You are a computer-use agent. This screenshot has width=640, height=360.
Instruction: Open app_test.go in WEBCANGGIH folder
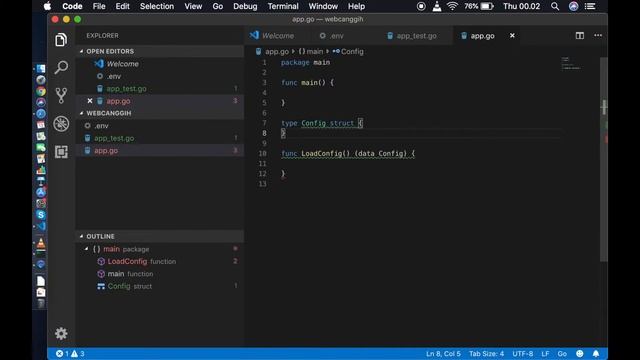coord(160,138)
